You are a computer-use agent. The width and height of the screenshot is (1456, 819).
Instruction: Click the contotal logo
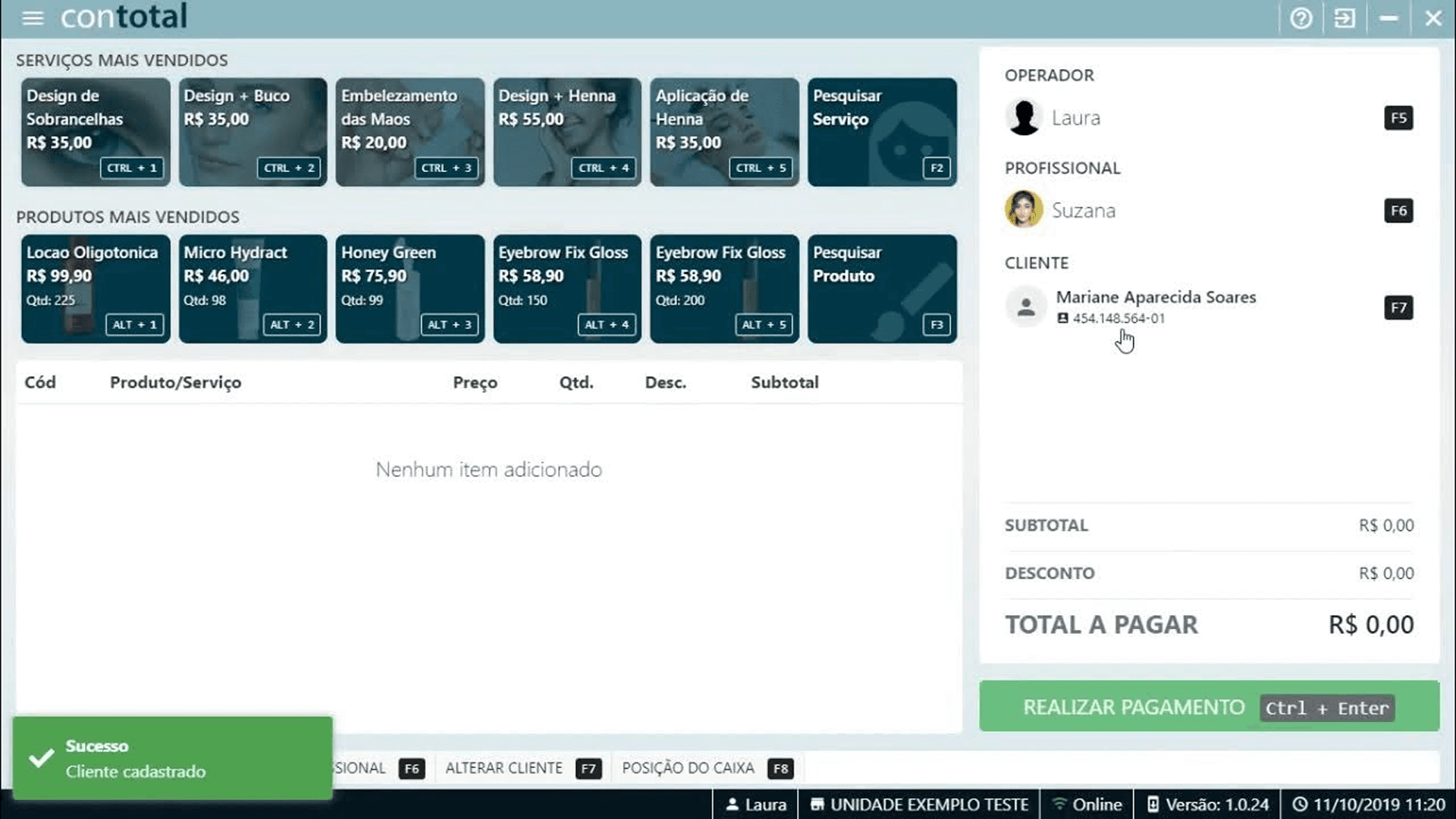click(124, 17)
